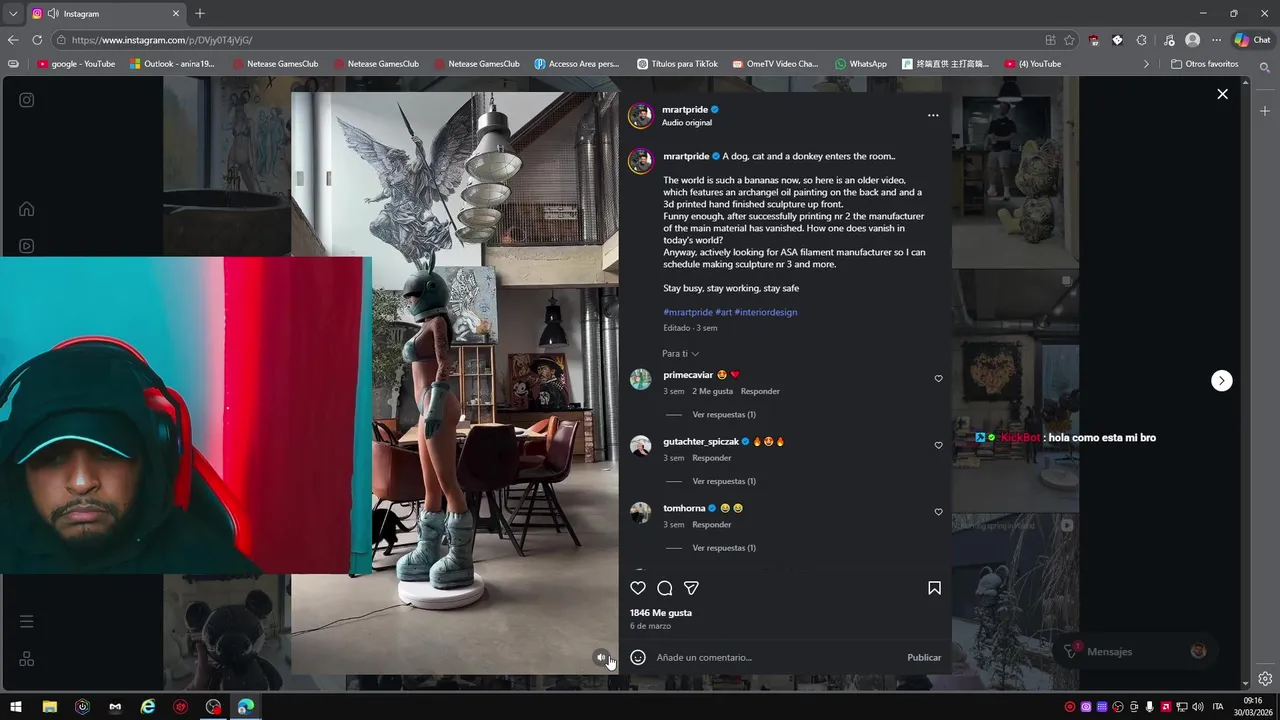Open the Otros favoritos folder
This screenshot has height=720, width=1280.
1204,64
